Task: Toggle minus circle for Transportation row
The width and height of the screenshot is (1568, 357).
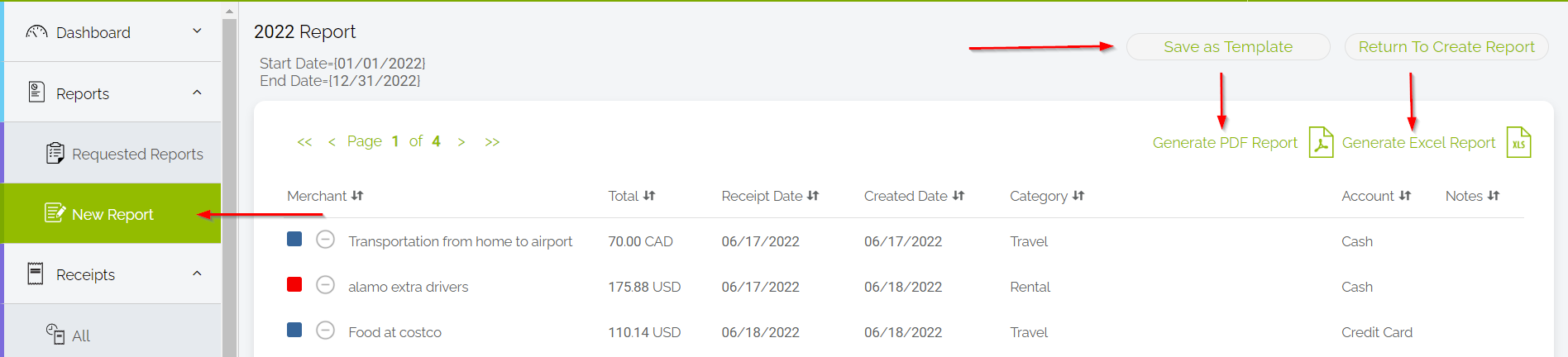Action: 326,240
